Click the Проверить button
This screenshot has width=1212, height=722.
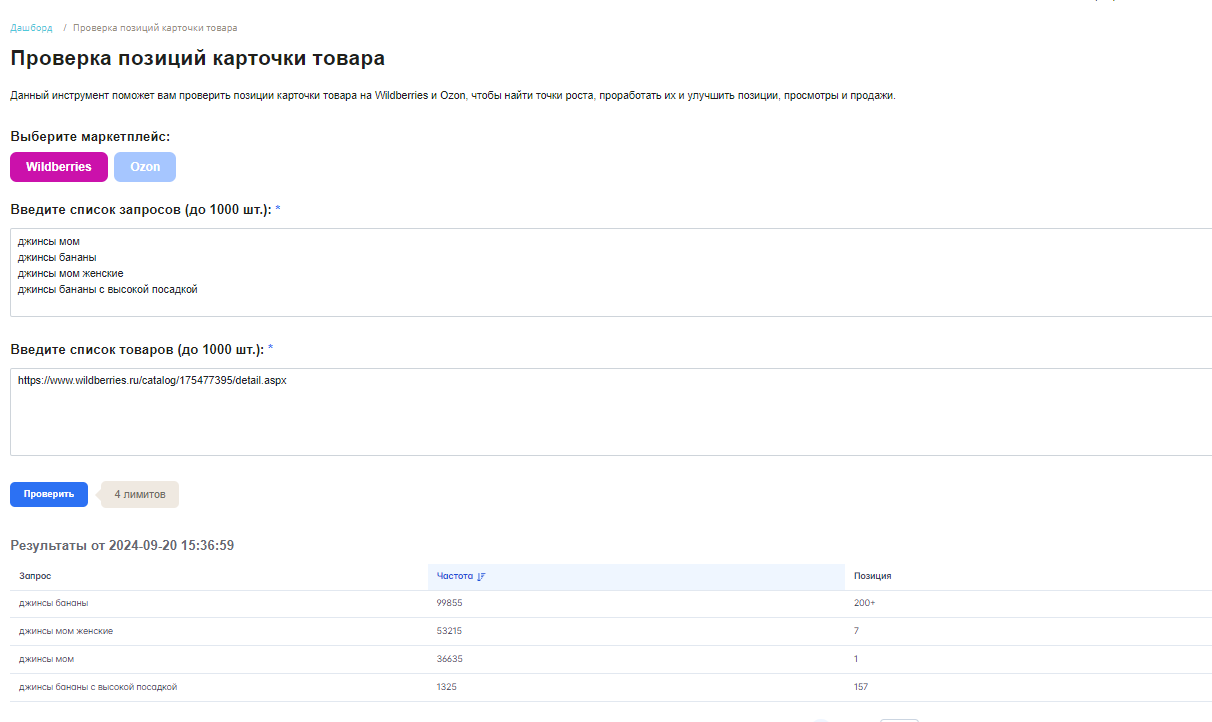click(x=49, y=494)
